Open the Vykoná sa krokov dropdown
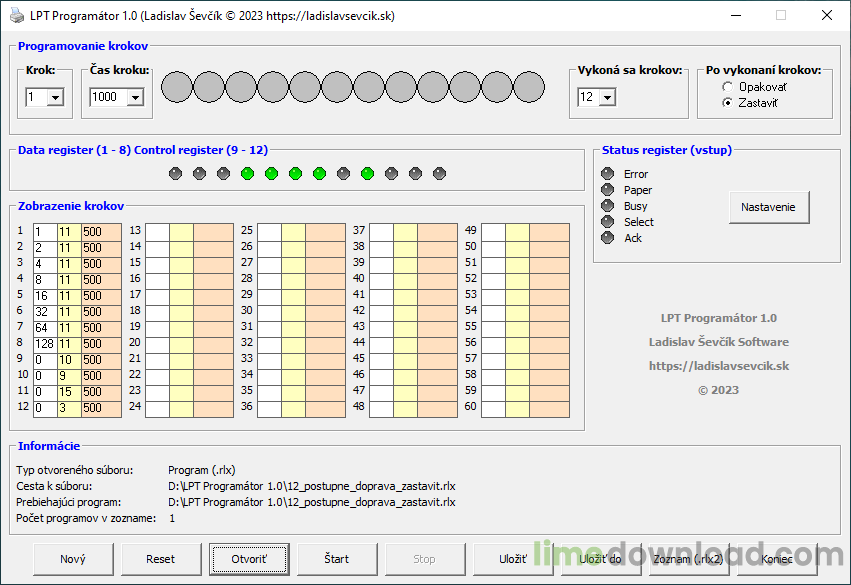The image size is (851, 585). (606, 97)
